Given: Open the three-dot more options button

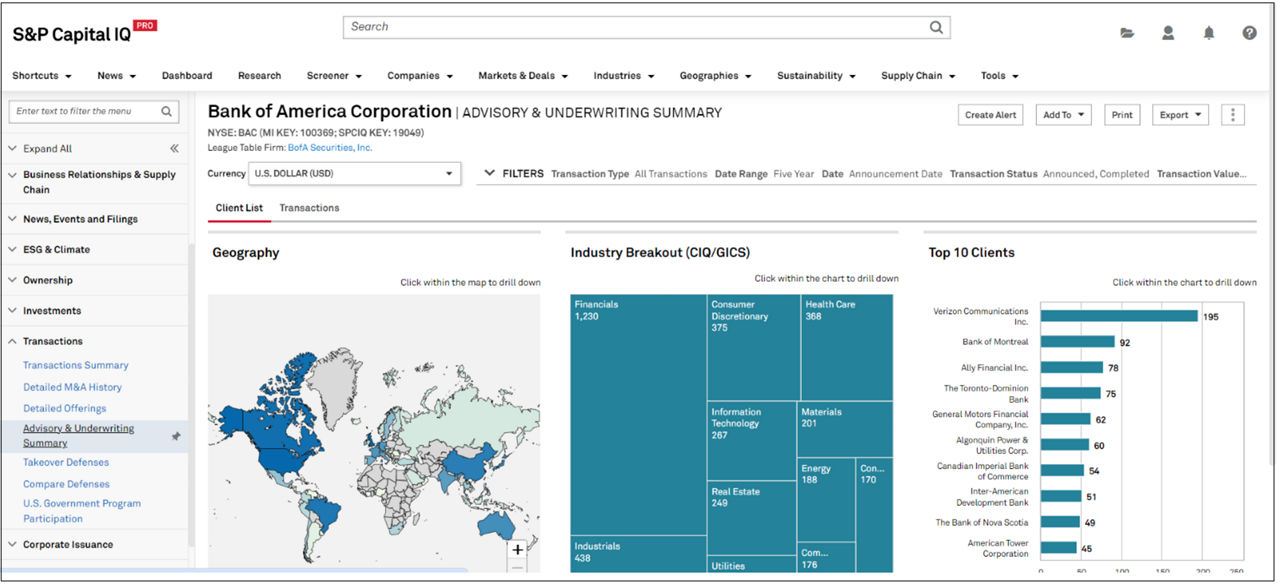Looking at the screenshot, I should click(x=1233, y=115).
